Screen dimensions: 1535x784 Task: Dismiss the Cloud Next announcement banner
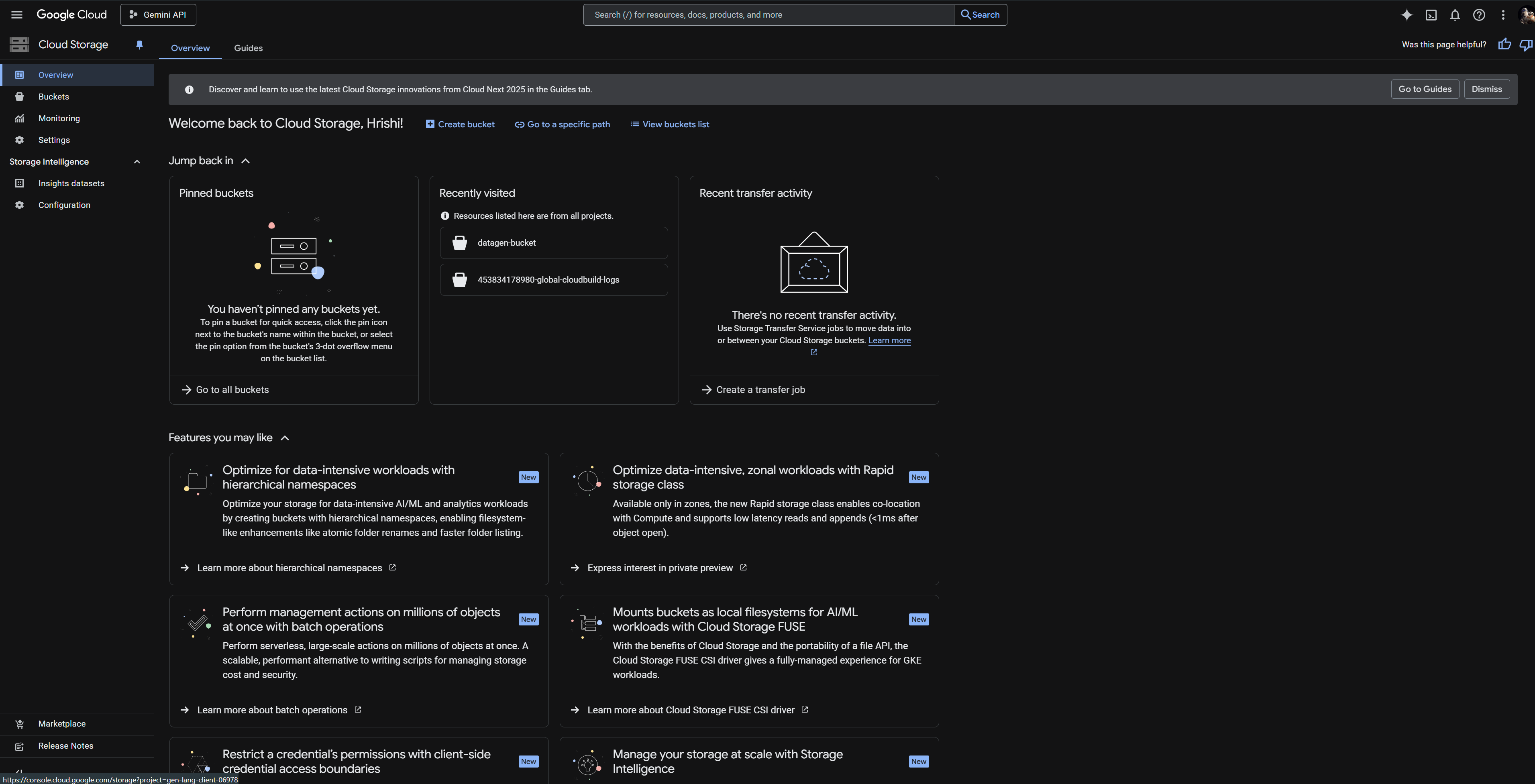click(x=1486, y=90)
